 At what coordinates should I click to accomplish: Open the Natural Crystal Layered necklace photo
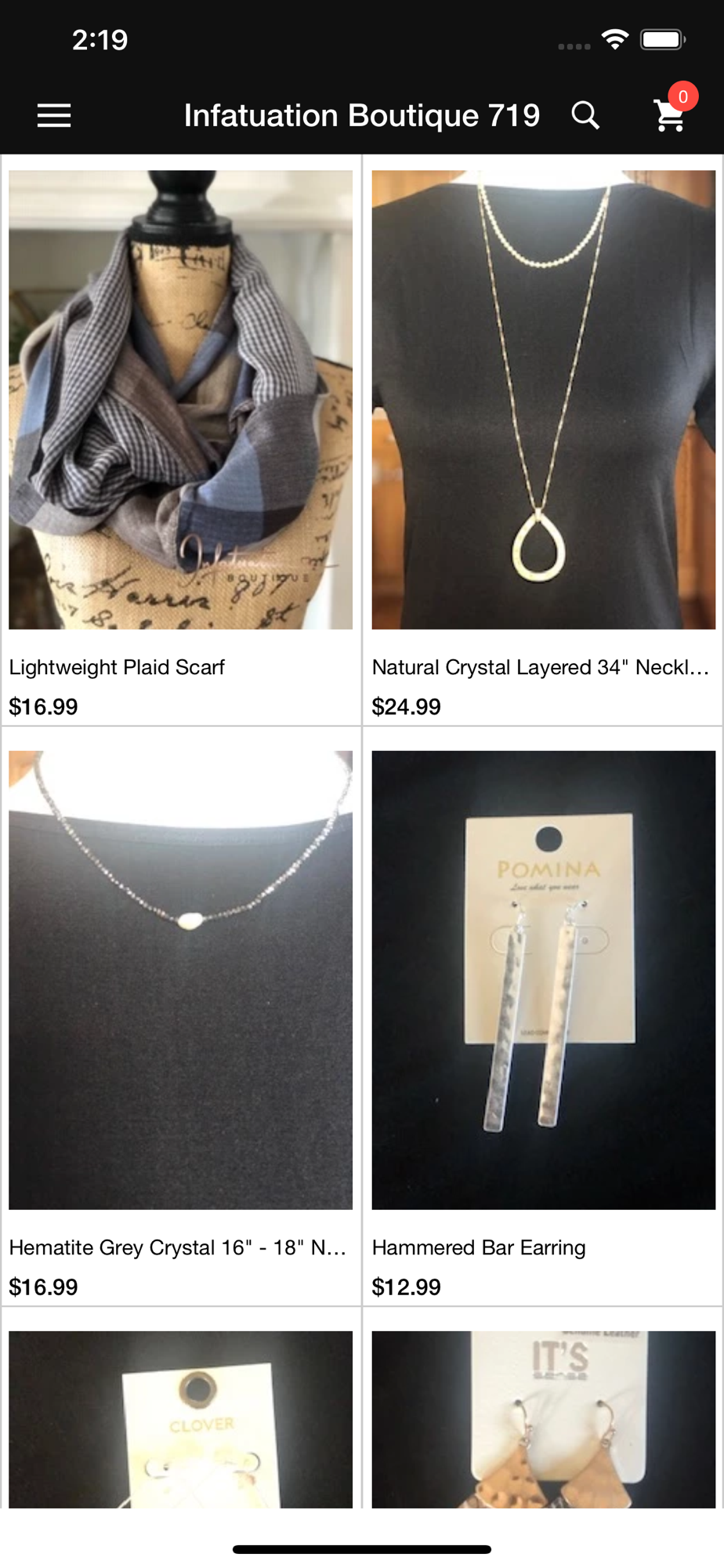click(544, 400)
